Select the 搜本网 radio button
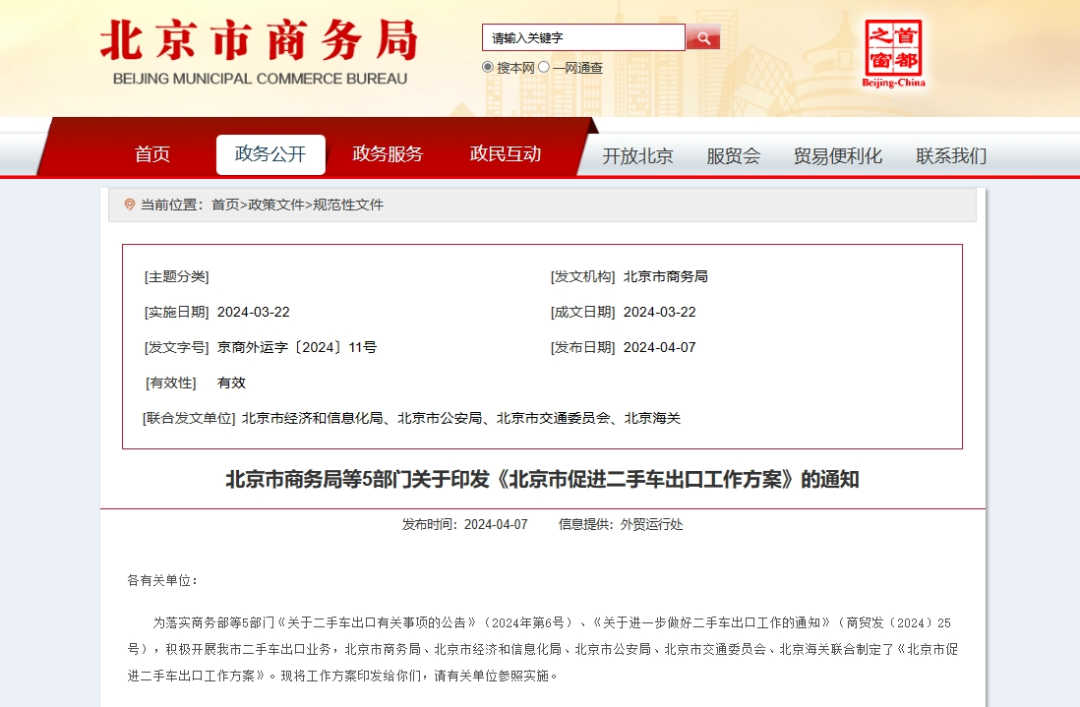This screenshot has width=1080, height=707. pos(488,68)
